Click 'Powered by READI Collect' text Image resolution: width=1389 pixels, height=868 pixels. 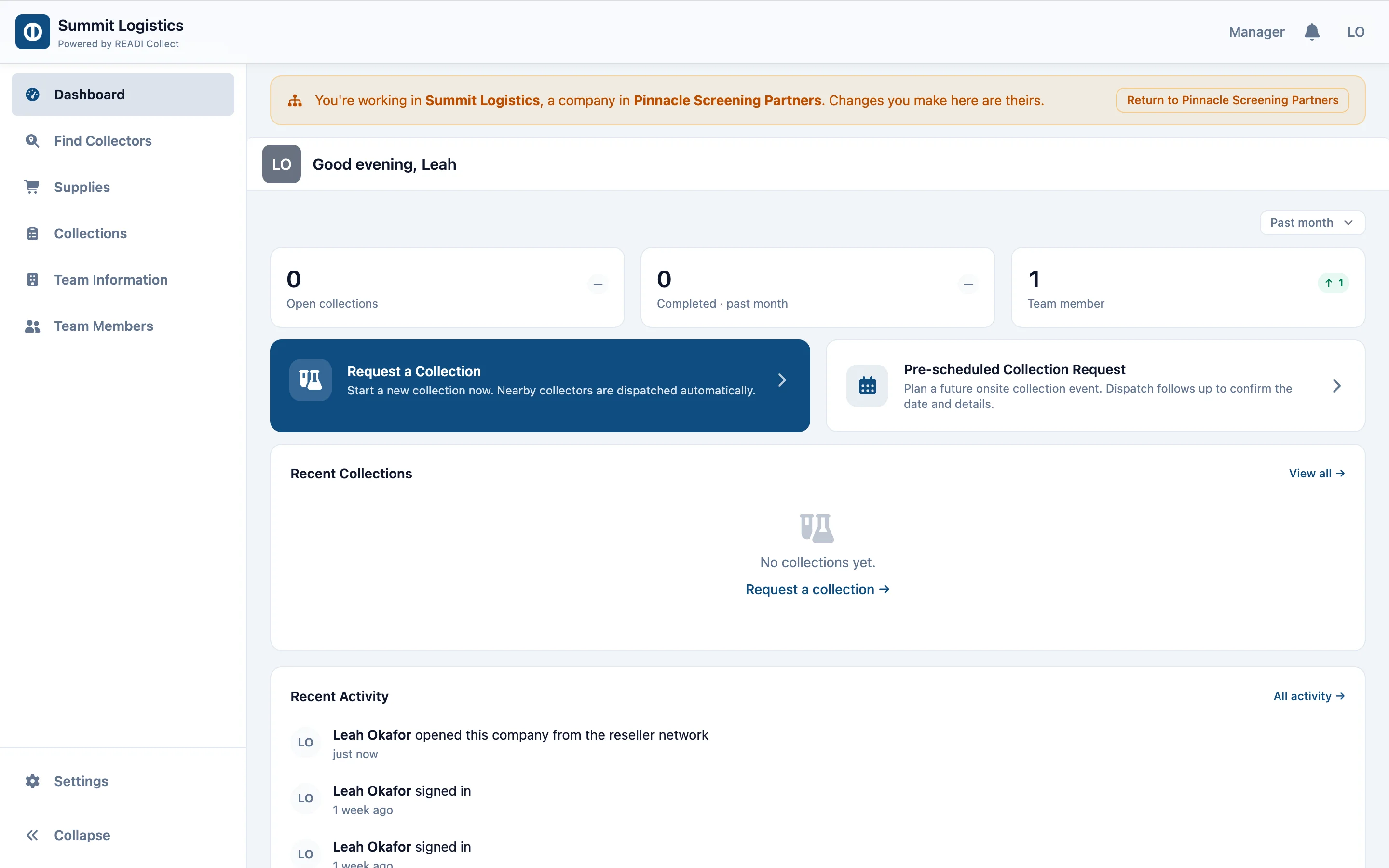118,44
